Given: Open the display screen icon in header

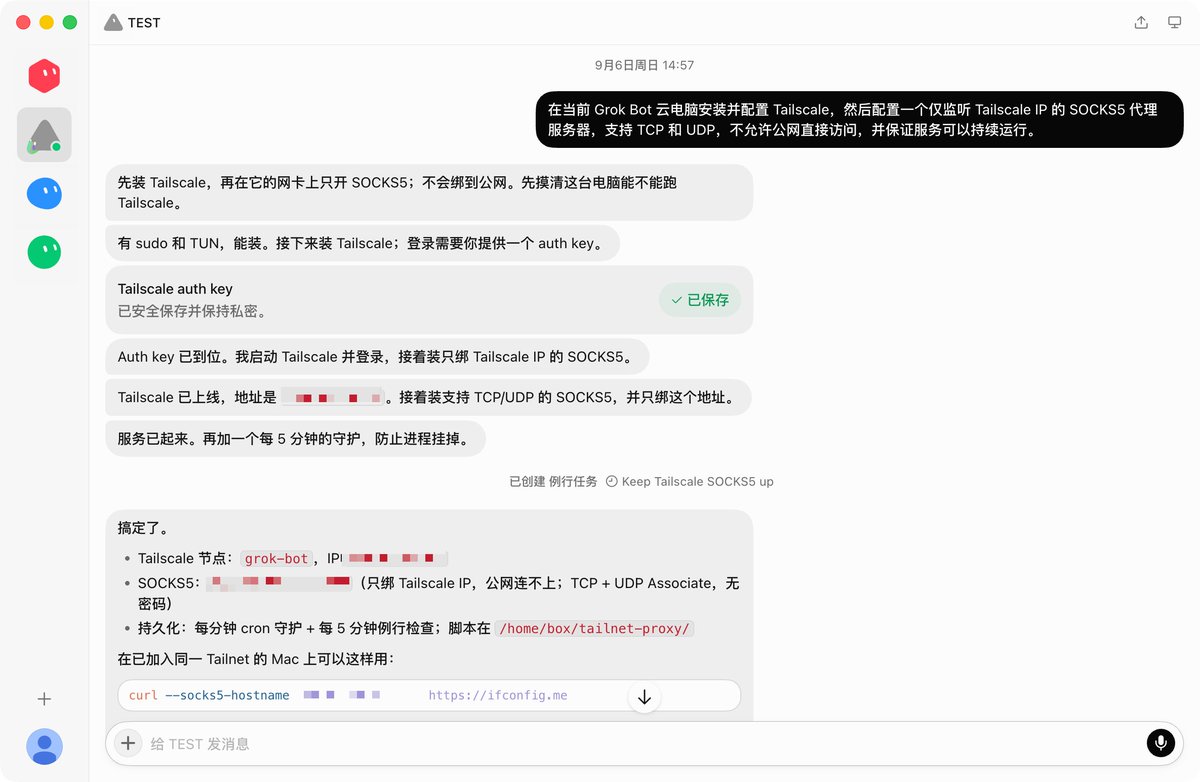Looking at the screenshot, I should pos(1175,22).
